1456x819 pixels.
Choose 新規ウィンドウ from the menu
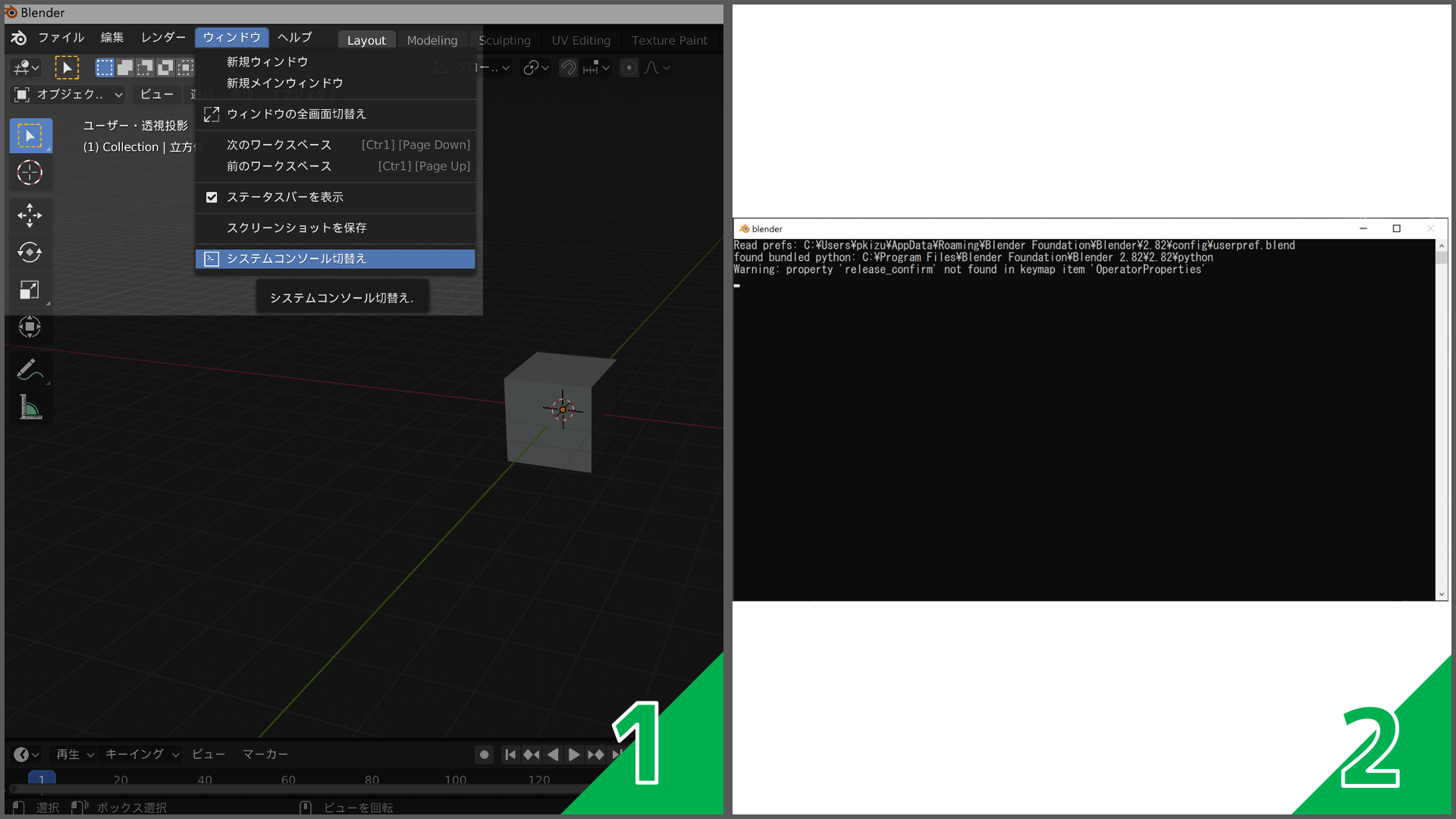click(335, 61)
